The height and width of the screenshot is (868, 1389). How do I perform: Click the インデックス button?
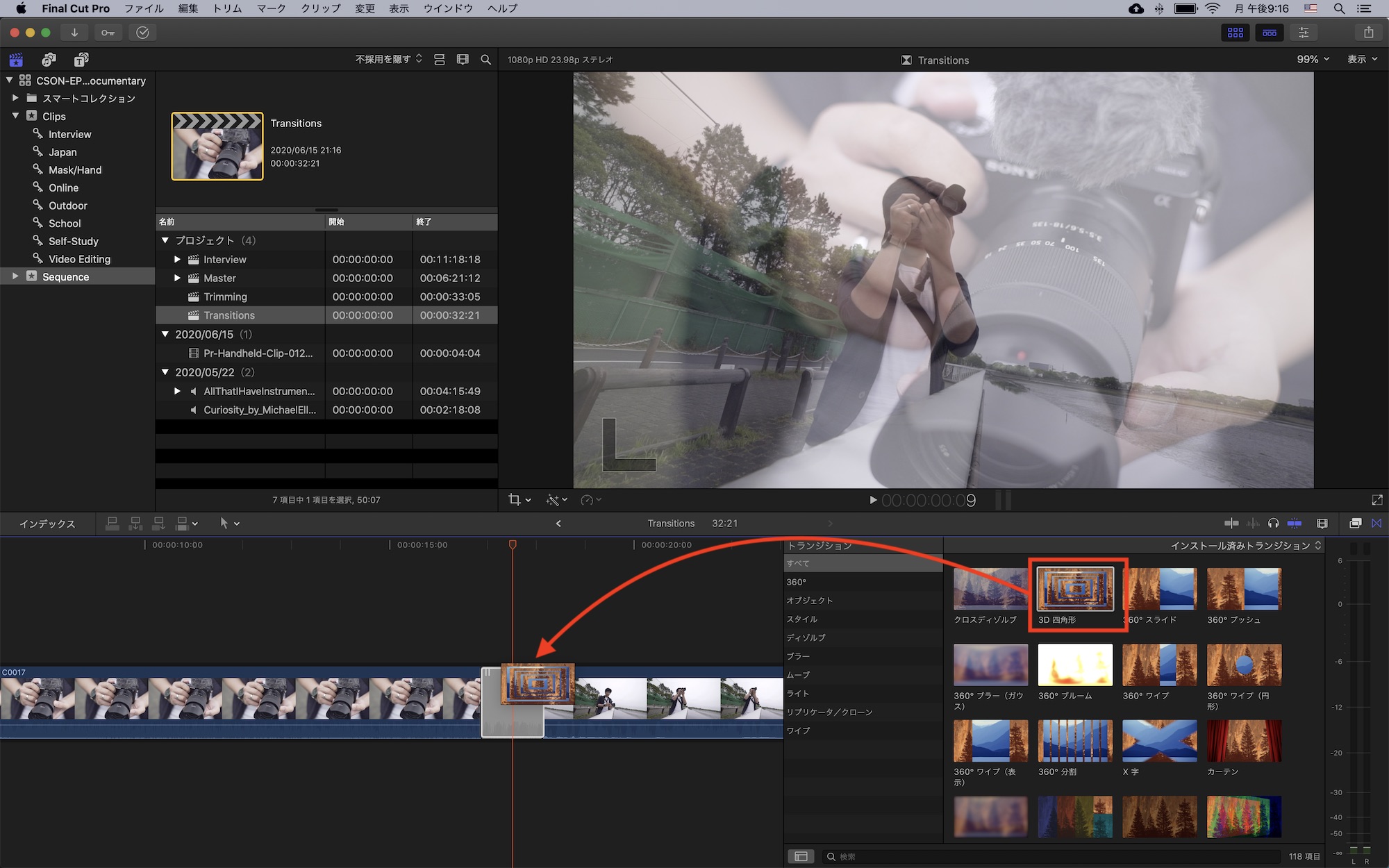click(x=47, y=524)
